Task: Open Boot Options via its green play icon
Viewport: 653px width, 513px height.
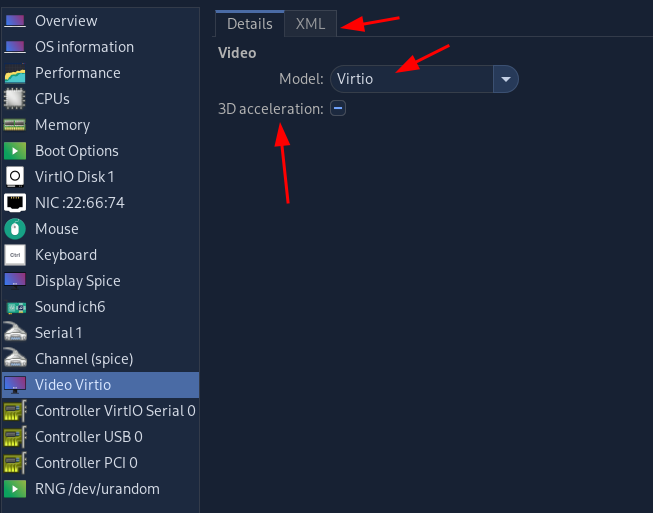Action: pos(15,151)
